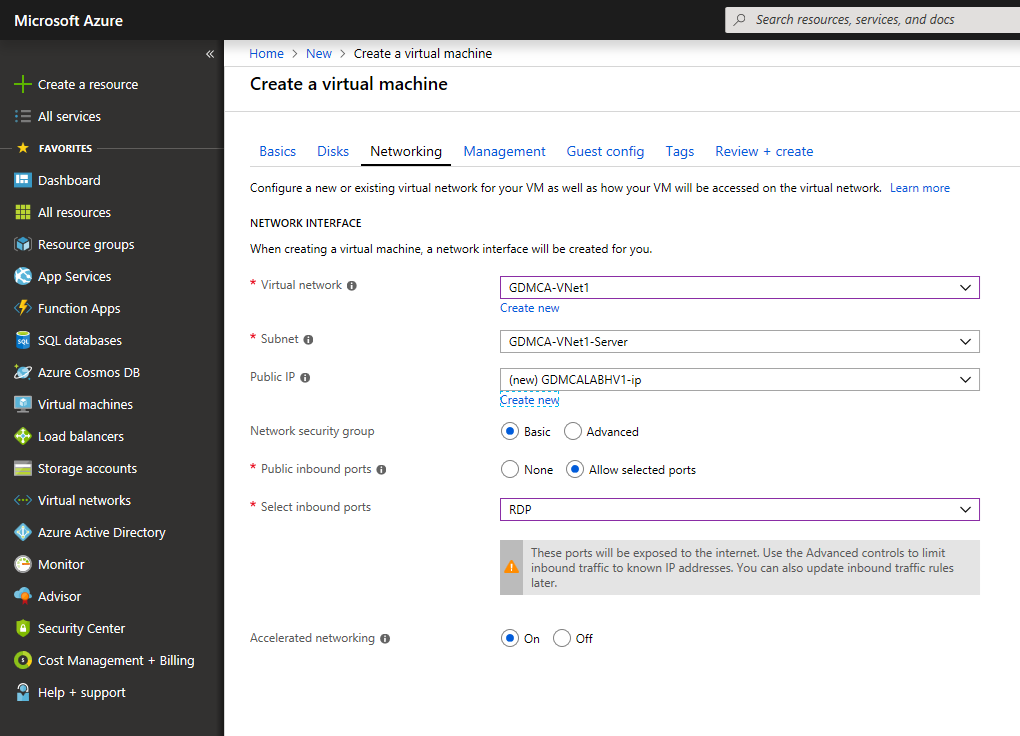Switch to the Disks tab
The height and width of the screenshot is (736, 1020).
(x=332, y=151)
